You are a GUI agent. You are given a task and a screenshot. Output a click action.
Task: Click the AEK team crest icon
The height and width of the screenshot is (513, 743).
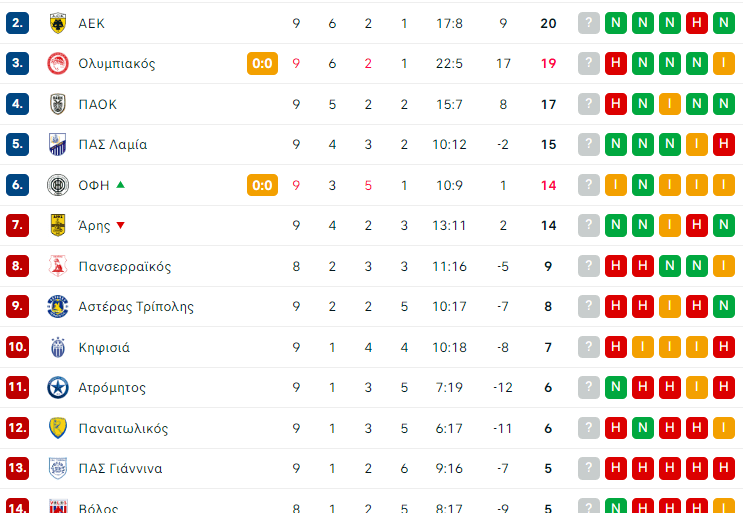click(57, 23)
